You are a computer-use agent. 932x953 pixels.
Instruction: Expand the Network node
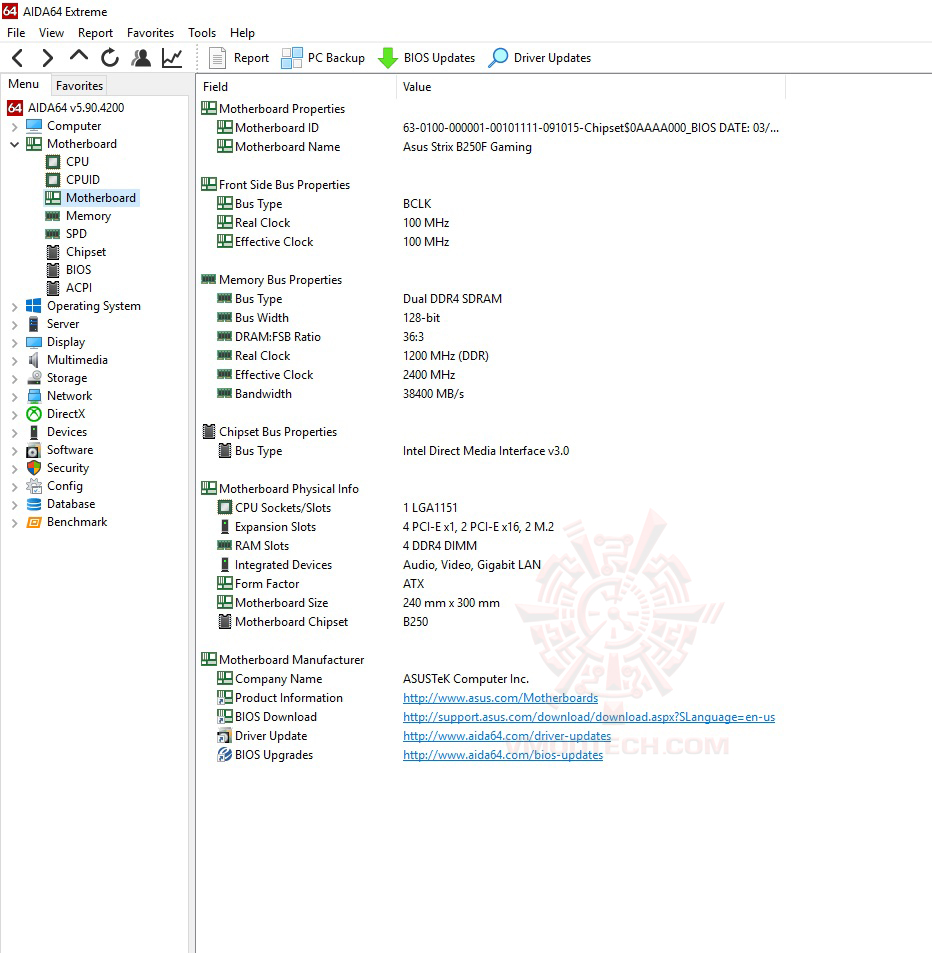click(x=15, y=397)
